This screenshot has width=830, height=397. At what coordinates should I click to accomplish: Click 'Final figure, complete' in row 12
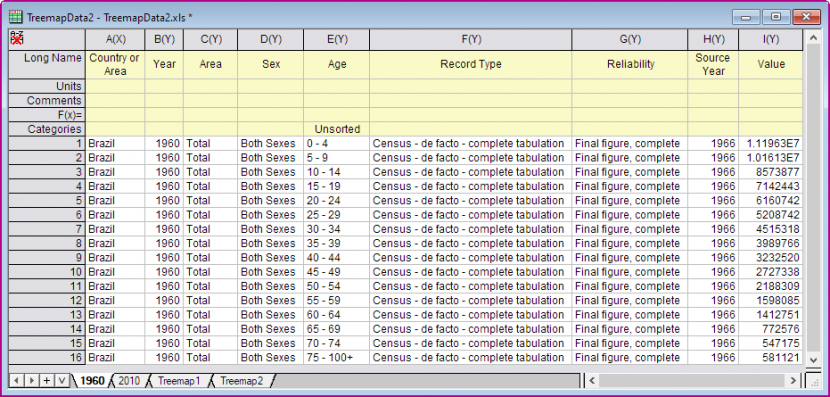629,301
